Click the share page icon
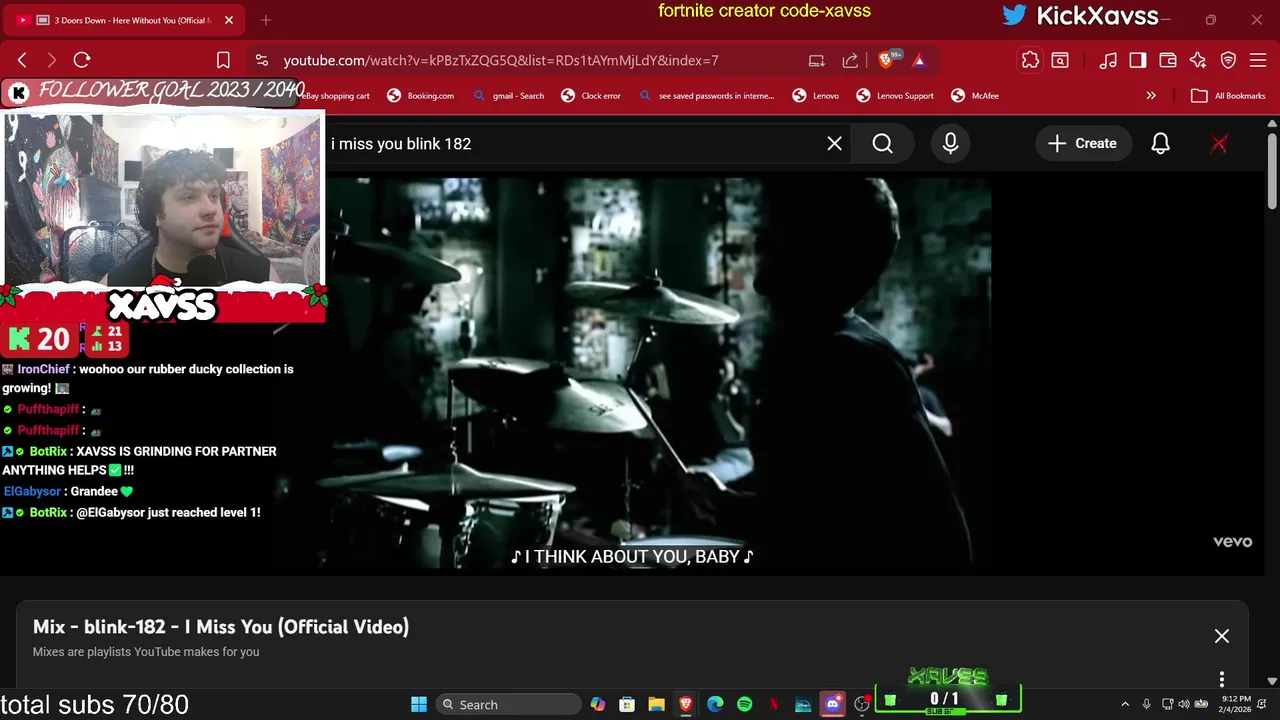1280x720 pixels. click(x=850, y=60)
